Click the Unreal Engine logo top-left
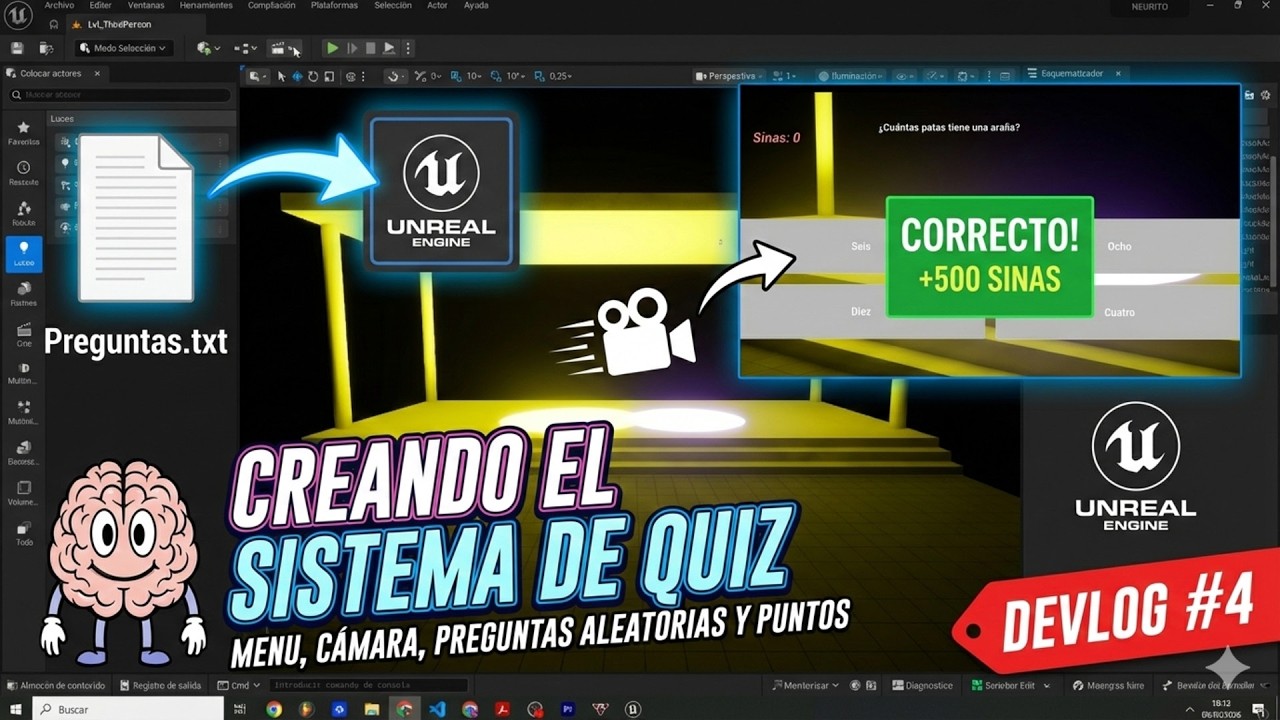Image resolution: width=1280 pixels, height=720 pixels. (x=18, y=14)
